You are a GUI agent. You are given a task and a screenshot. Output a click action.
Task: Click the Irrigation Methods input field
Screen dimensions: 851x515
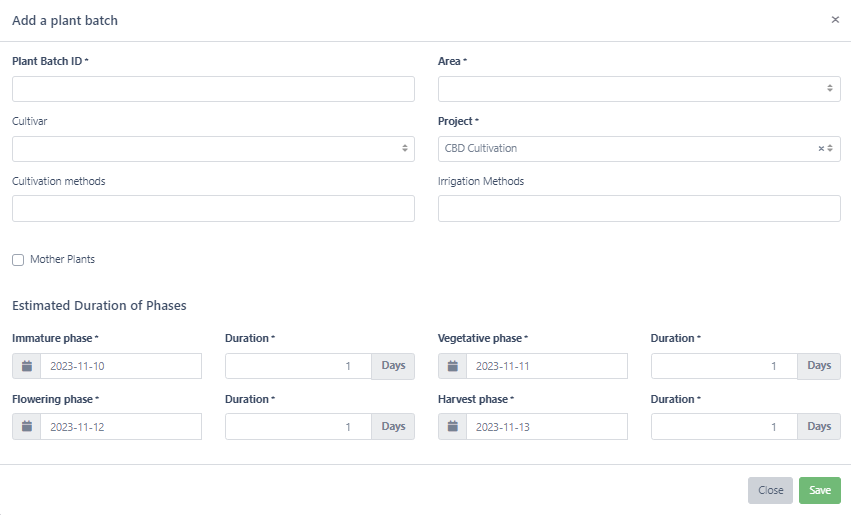[x=639, y=208]
